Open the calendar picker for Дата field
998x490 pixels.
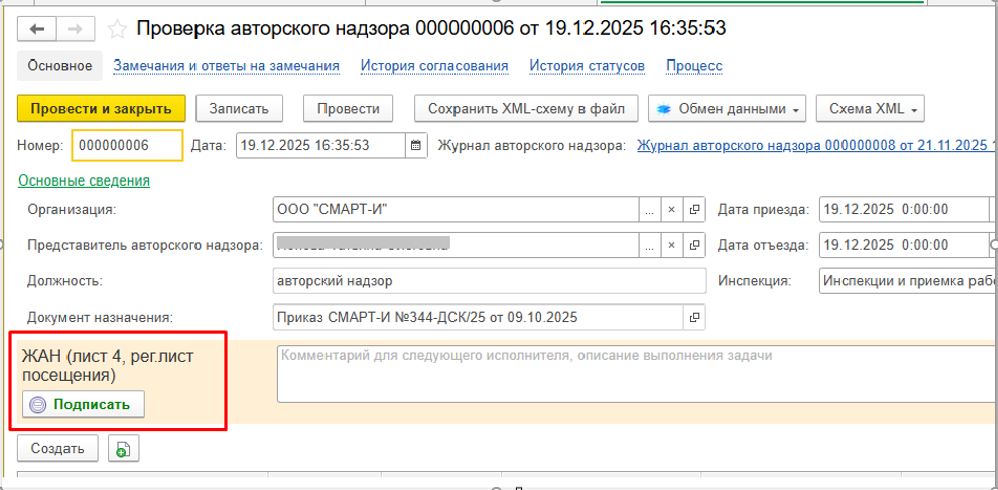click(415, 145)
